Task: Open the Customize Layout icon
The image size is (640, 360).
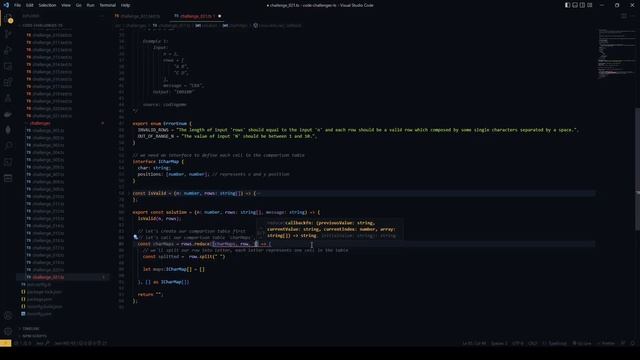Action: point(590,5)
